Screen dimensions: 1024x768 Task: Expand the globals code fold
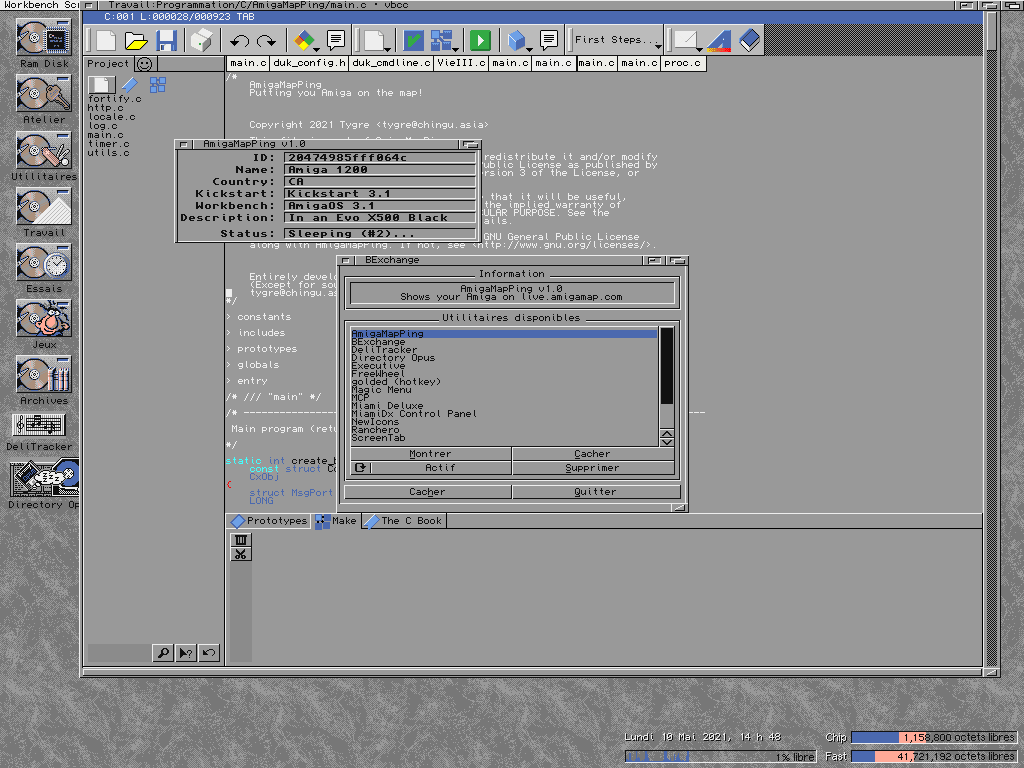pos(229,365)
